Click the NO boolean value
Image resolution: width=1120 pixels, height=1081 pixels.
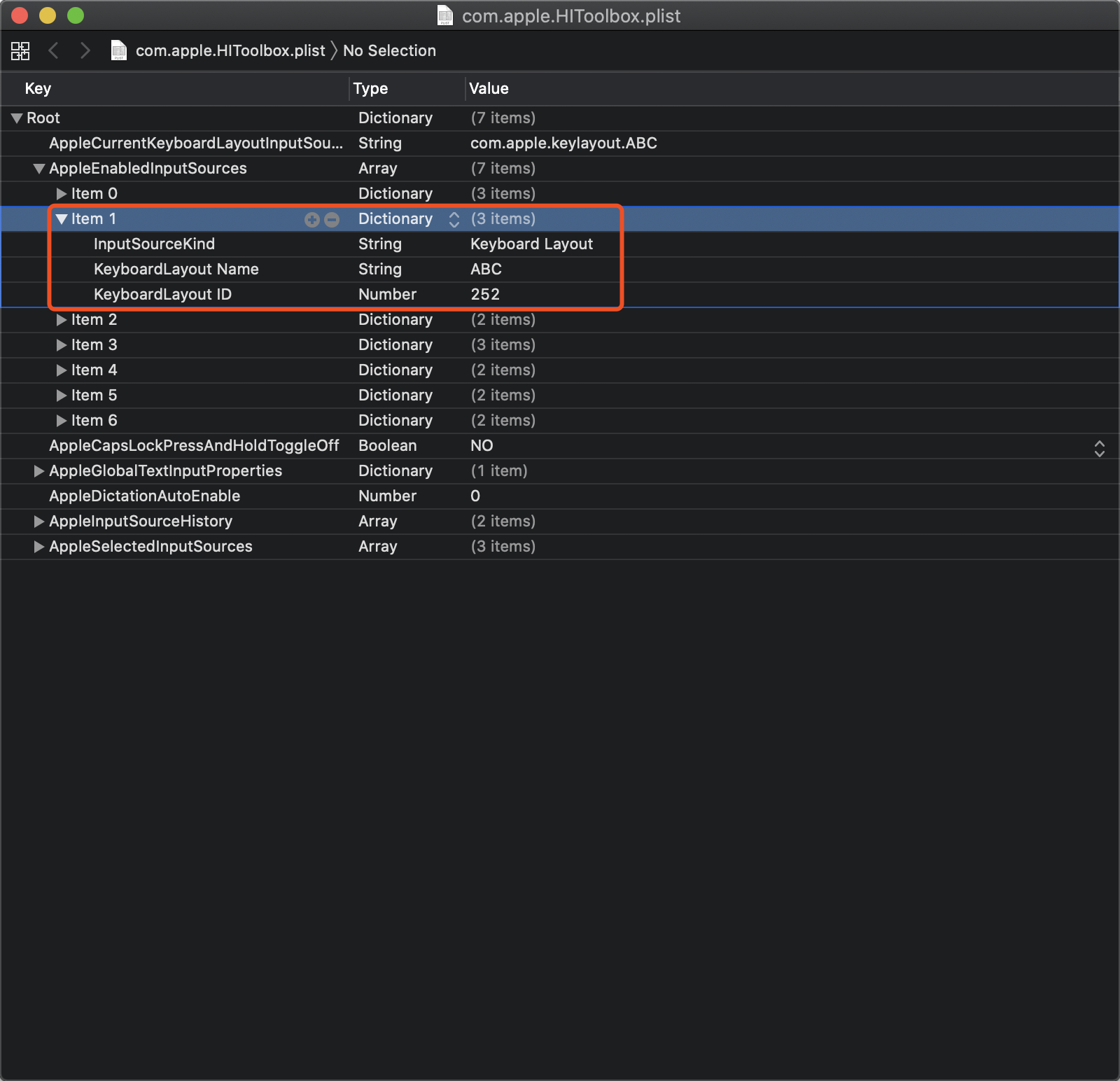click(x=482, y=445)
